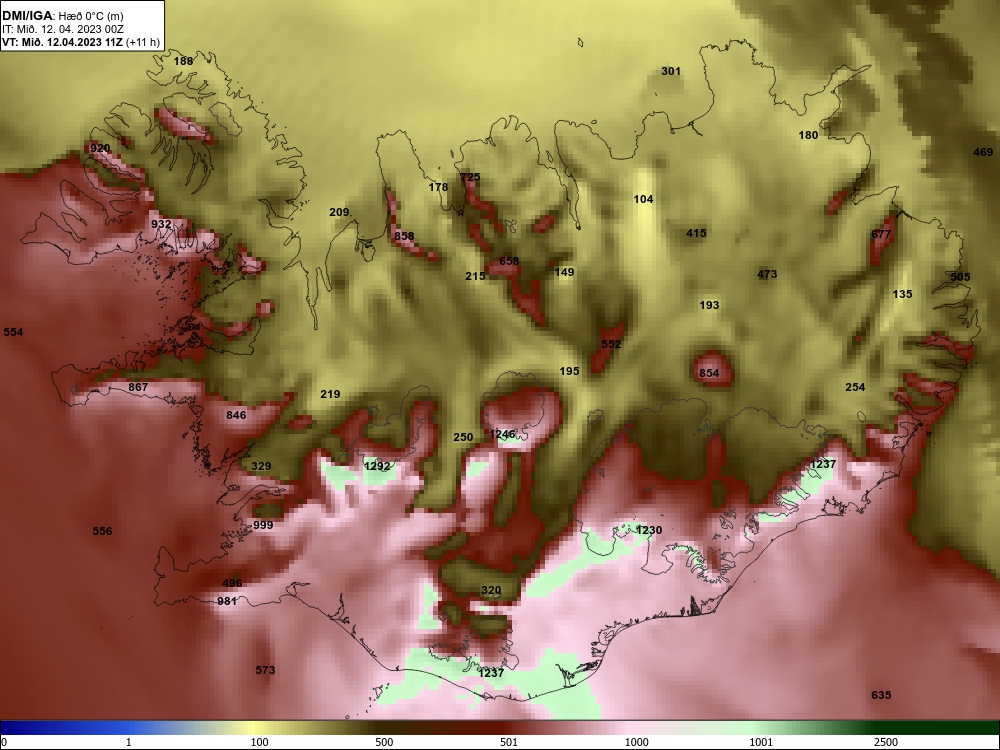Click the map value '104'

[643, 199]
